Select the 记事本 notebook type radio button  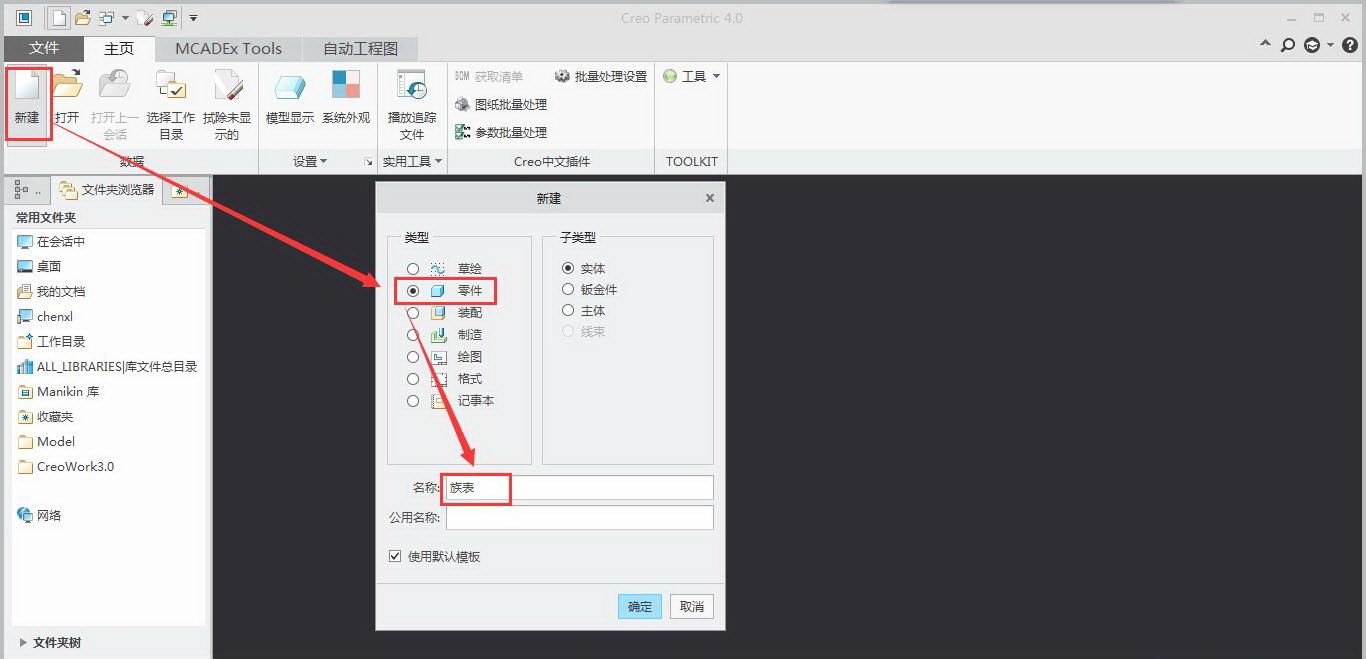pos(413,401)
